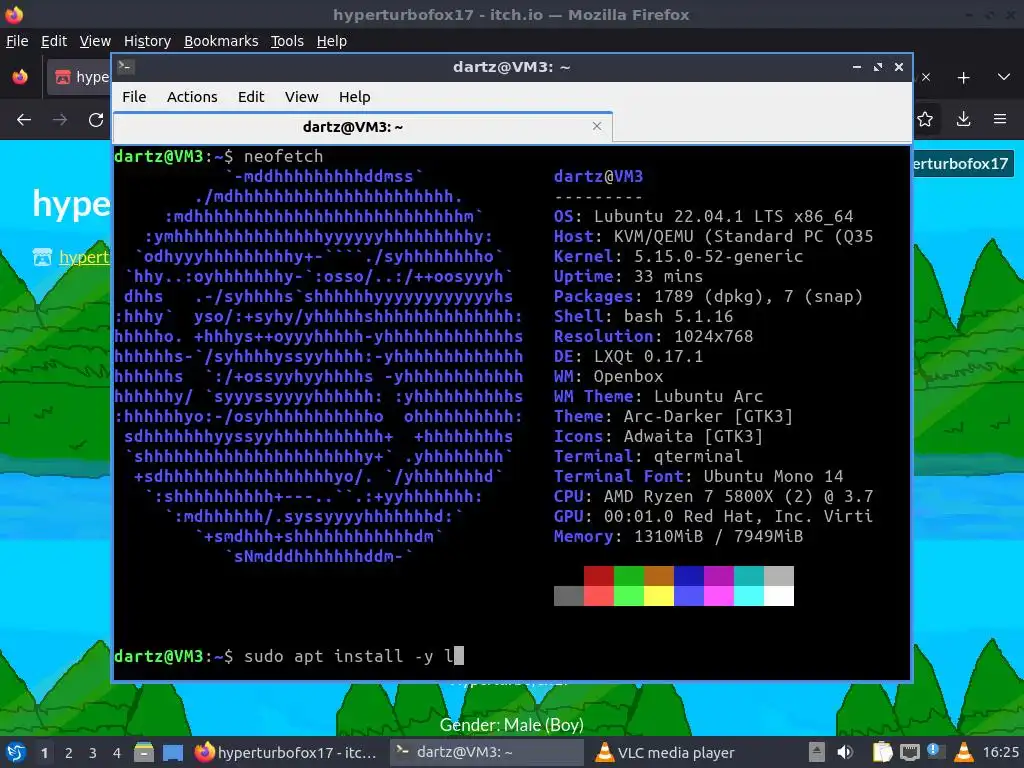Screen dimensions: 1024x768
Task: Click the bright cyan color block
Action: [x=749, y=596]
